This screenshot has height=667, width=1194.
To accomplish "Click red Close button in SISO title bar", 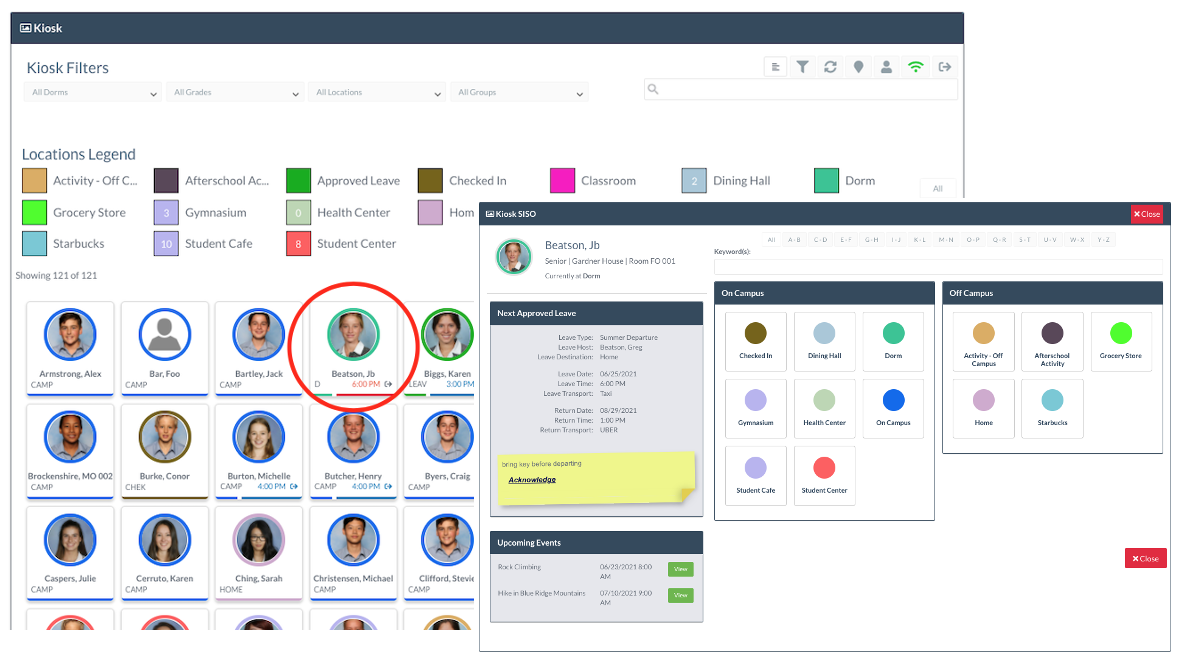I will pyautogui.click(x=1147, y=214).
